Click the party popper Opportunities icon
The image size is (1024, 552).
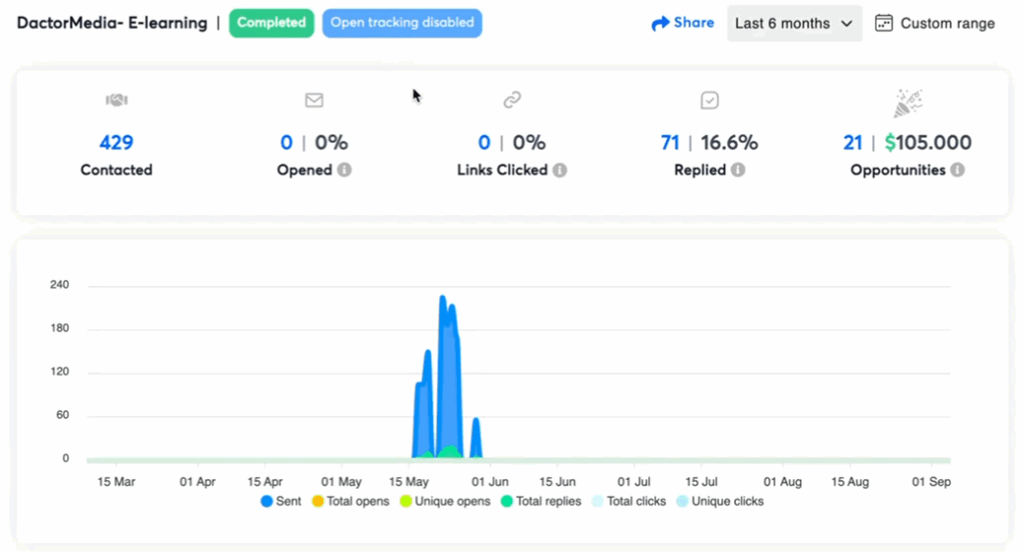[x=907, y=102]
